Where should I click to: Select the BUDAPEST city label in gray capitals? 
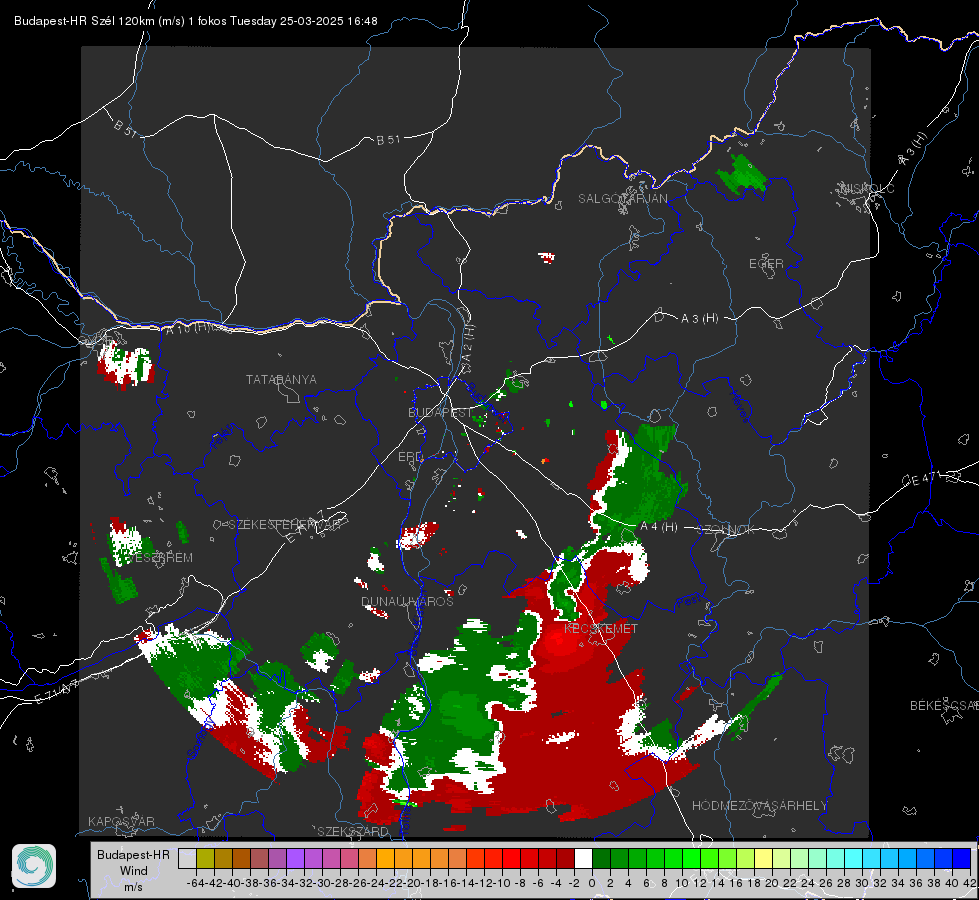click(440, 413)
